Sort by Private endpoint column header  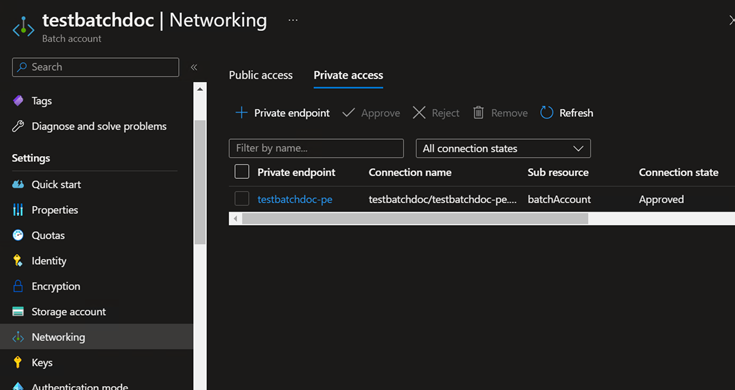pyautogui.click(x=296, y=172)
